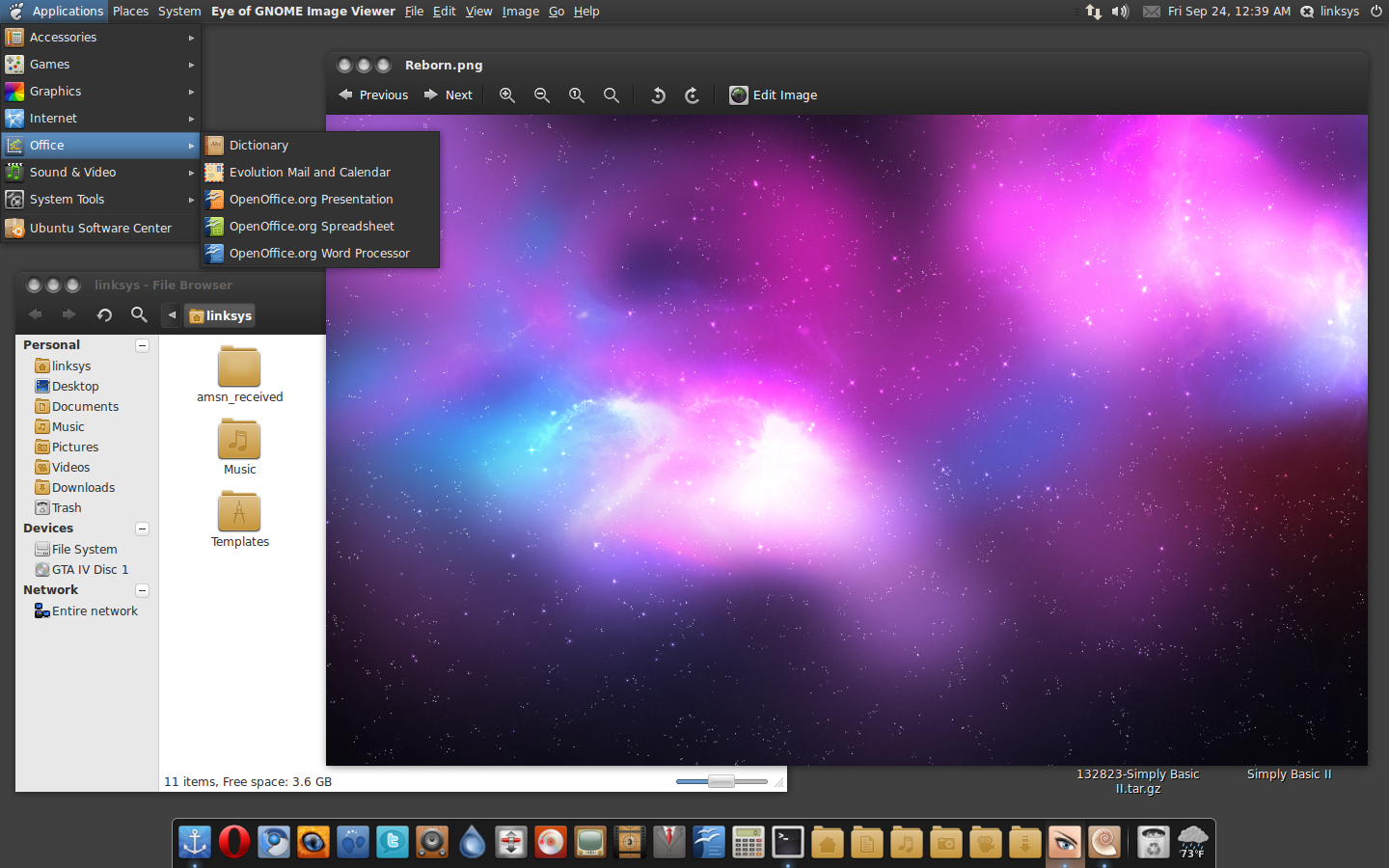Click the Twitter bird icon in dock
The image size is (1389, 868).
pyautogui.click(x=393, y=842)
